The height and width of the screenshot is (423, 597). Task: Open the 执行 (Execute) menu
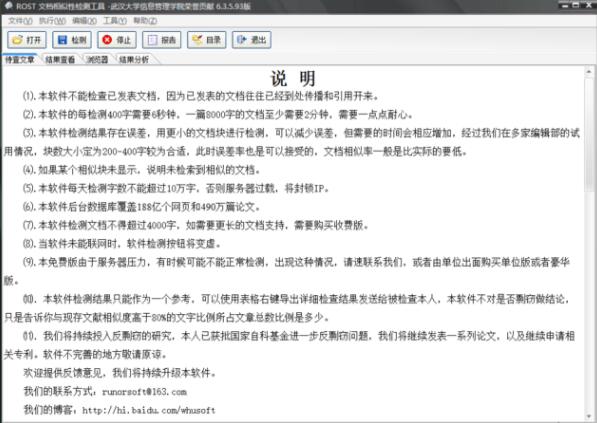[x=53, y=21]
